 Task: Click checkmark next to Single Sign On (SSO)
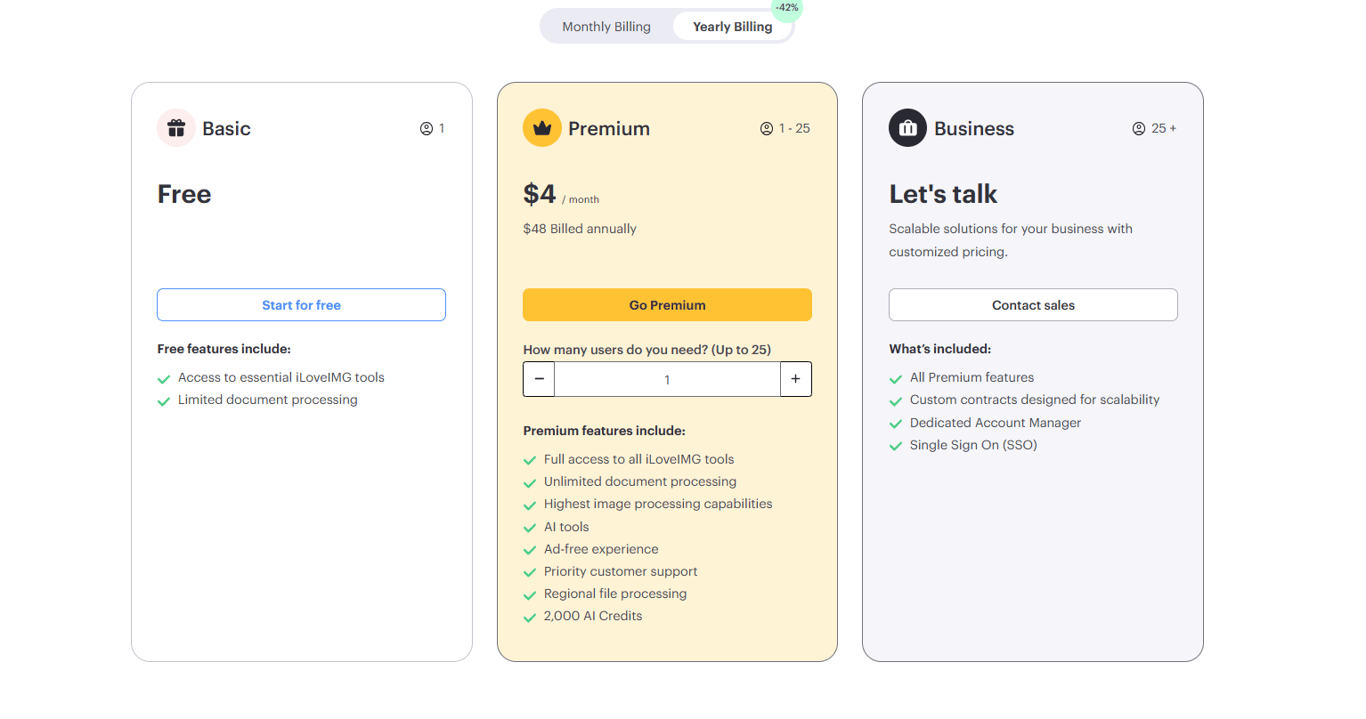(896, 446)
